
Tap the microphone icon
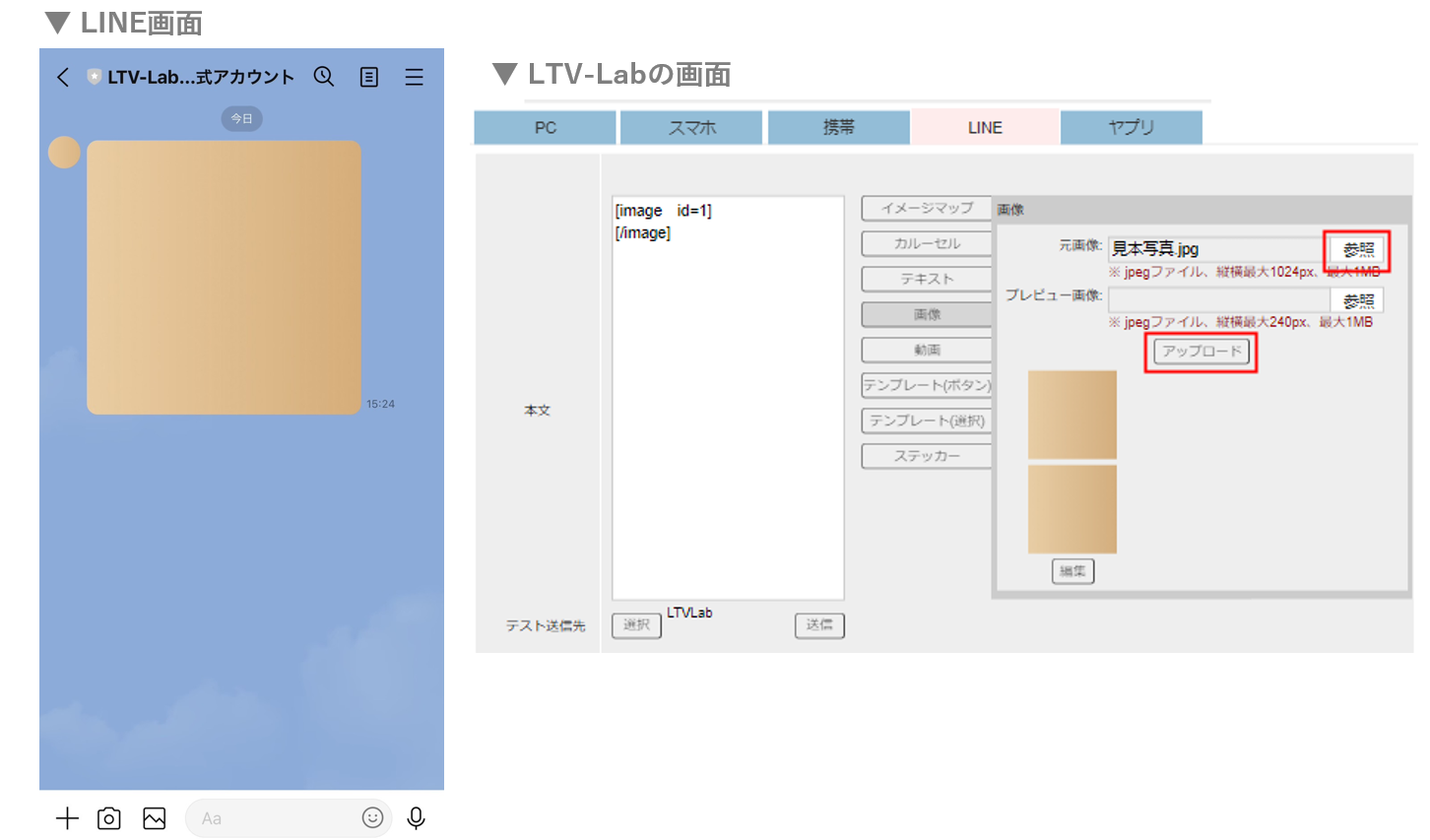click(x=417, y=818)
